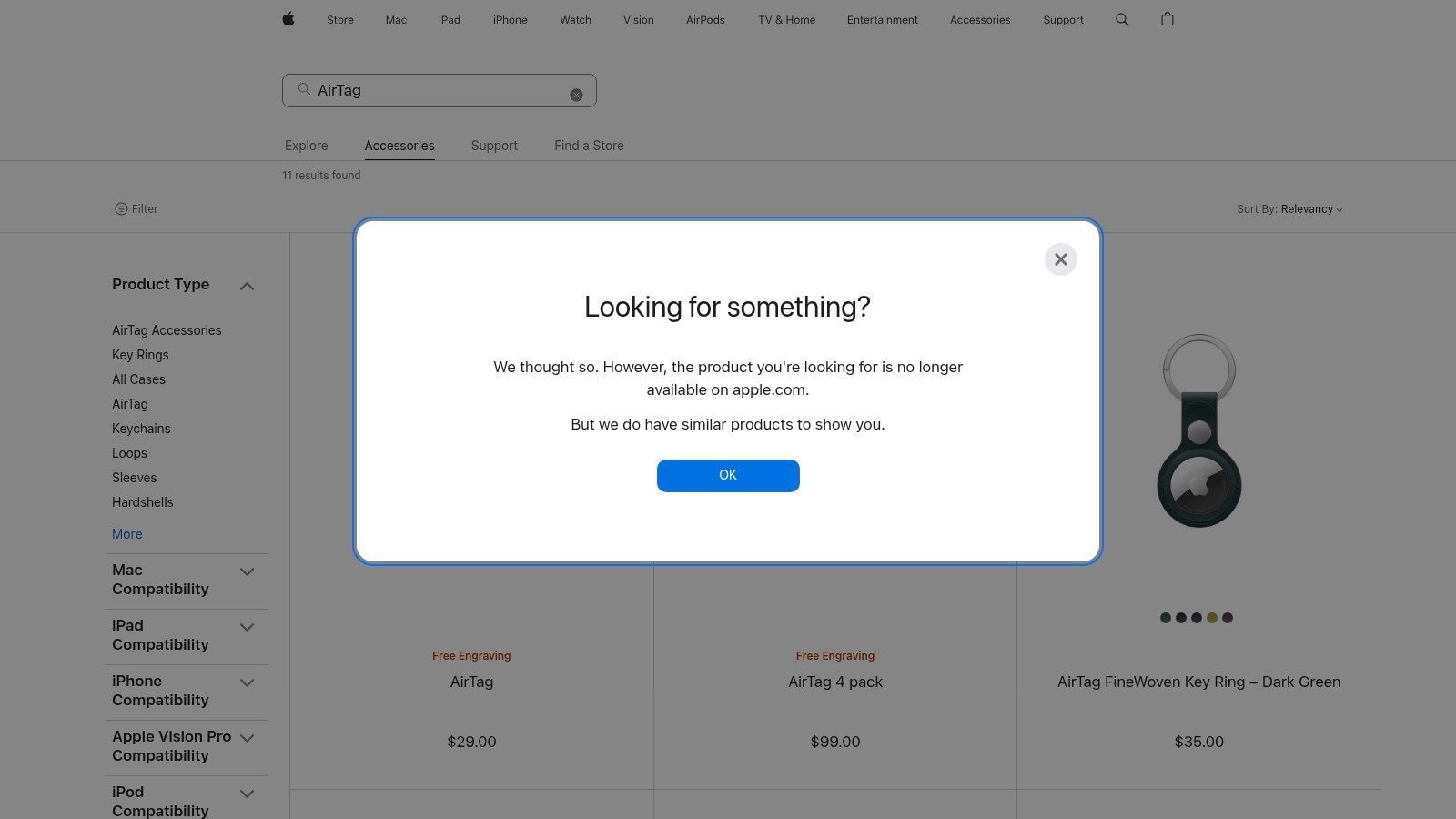This screenshot has height=819, width=1456.
Task: Open the TV & Home menu
Action: point(787,20)
